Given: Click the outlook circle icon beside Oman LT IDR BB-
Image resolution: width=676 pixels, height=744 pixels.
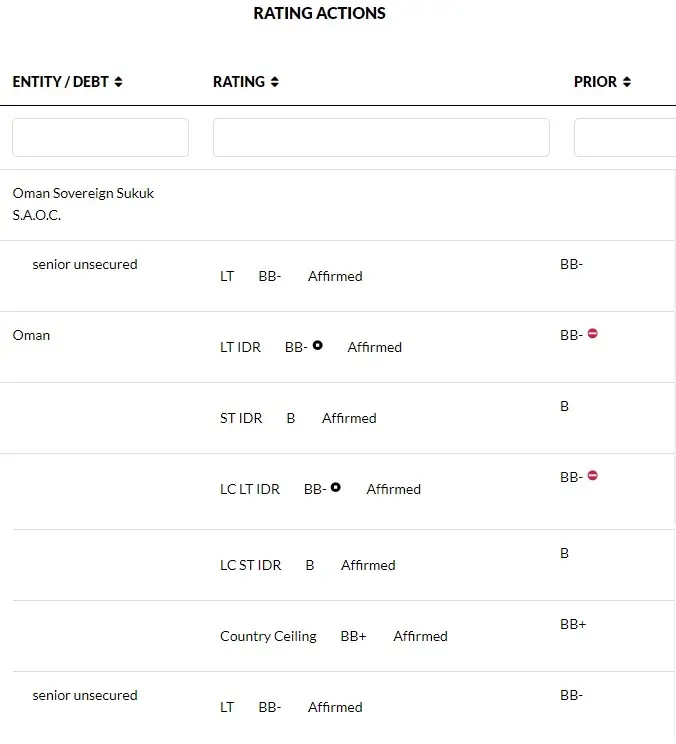Looking at the screenshot, I should coord(317,345).
